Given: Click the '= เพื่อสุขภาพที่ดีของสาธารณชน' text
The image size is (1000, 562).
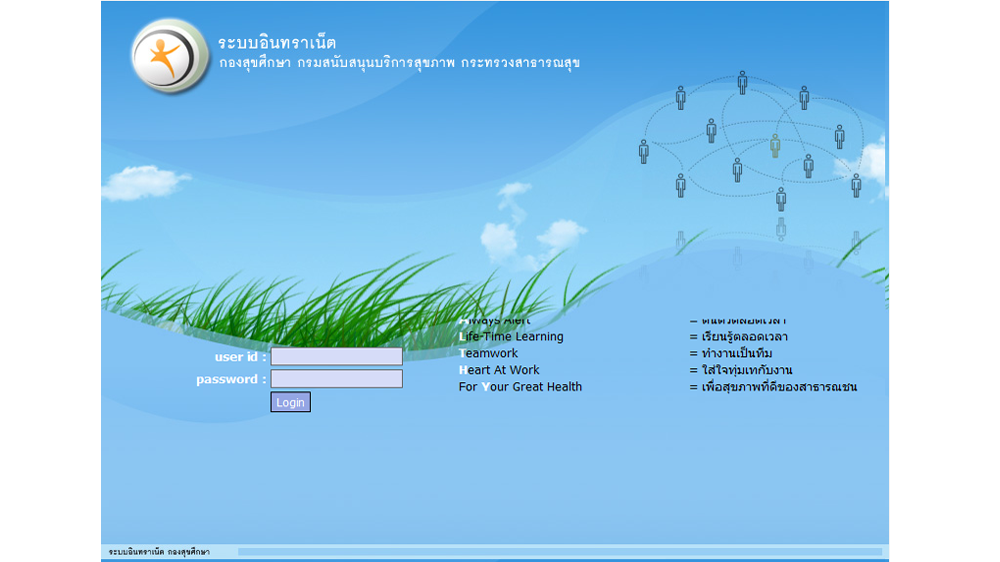Looking at the screenshot, I should pos(773,387).
